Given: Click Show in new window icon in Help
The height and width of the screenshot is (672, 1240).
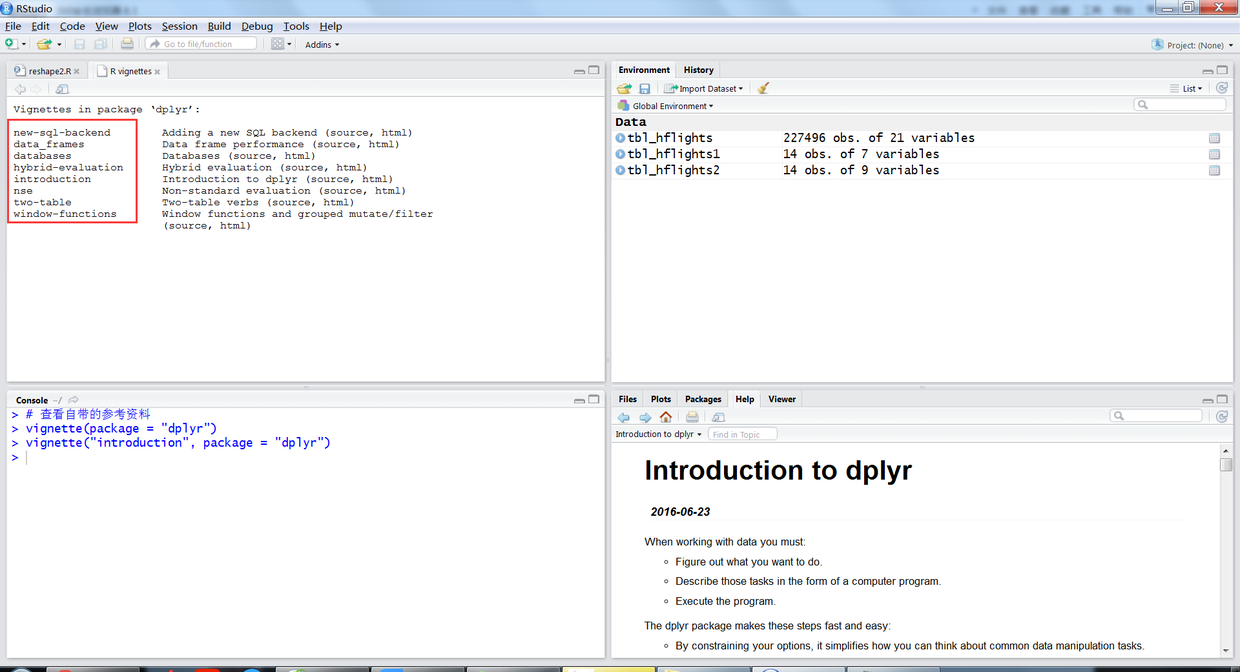Looking at the screenshot, I should click(x=718, y=417).
